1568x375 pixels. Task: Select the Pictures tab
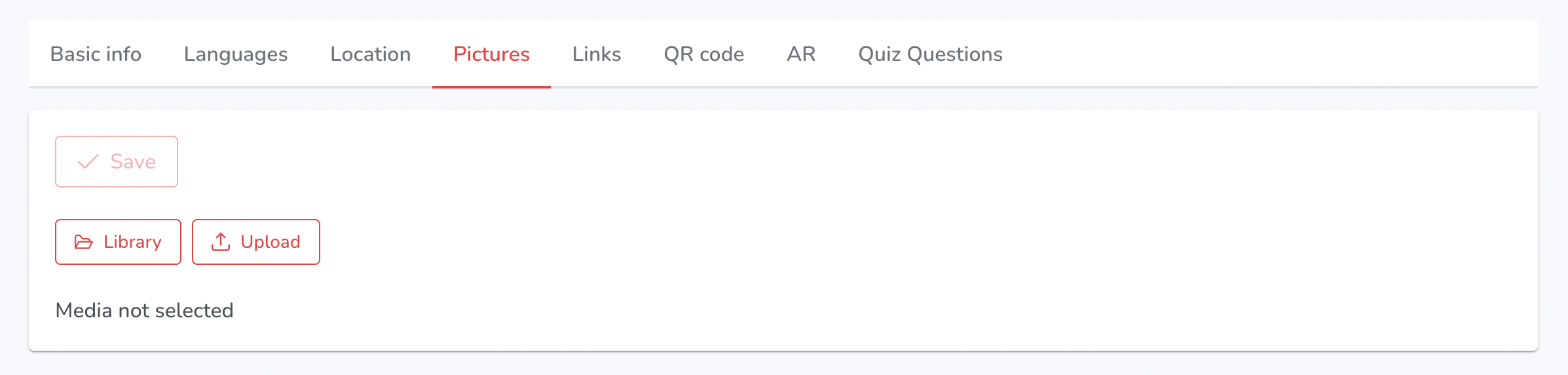coord(491,54)
